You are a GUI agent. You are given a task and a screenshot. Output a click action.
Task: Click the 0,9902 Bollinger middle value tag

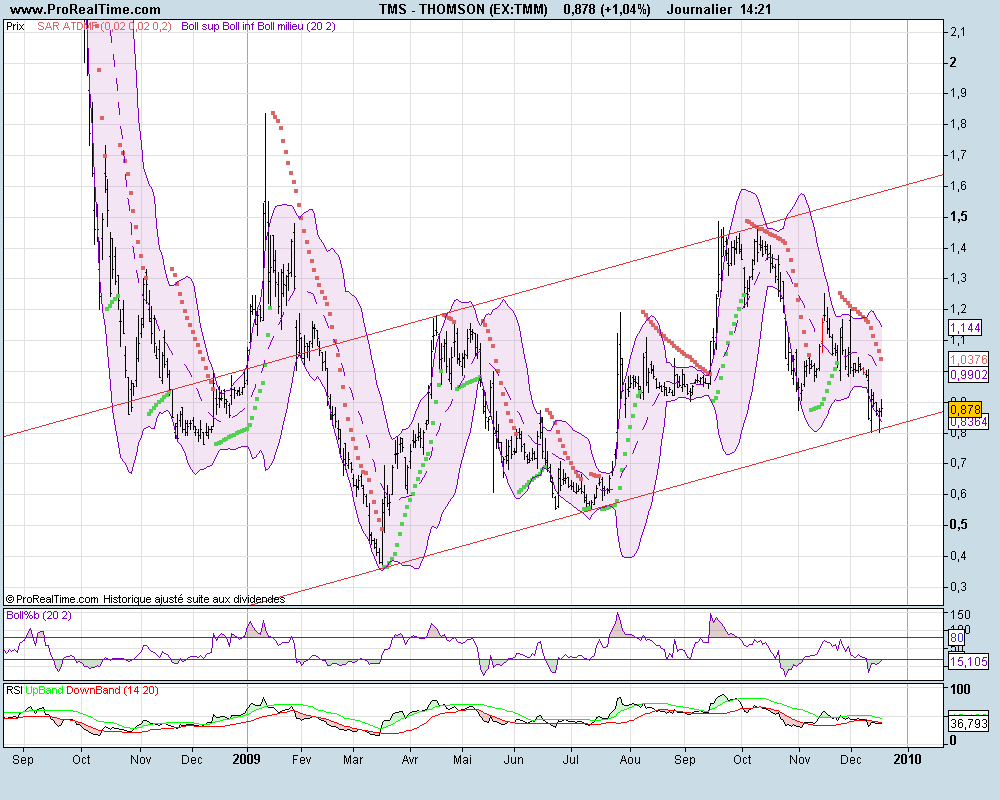(x=969, y=375)
